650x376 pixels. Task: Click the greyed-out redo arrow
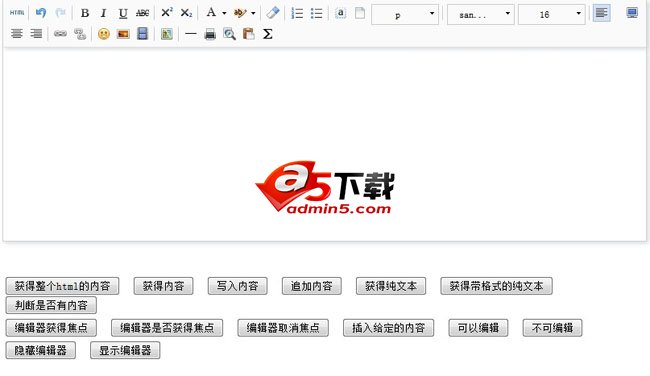pyautogui.click(x=61, y=13)
